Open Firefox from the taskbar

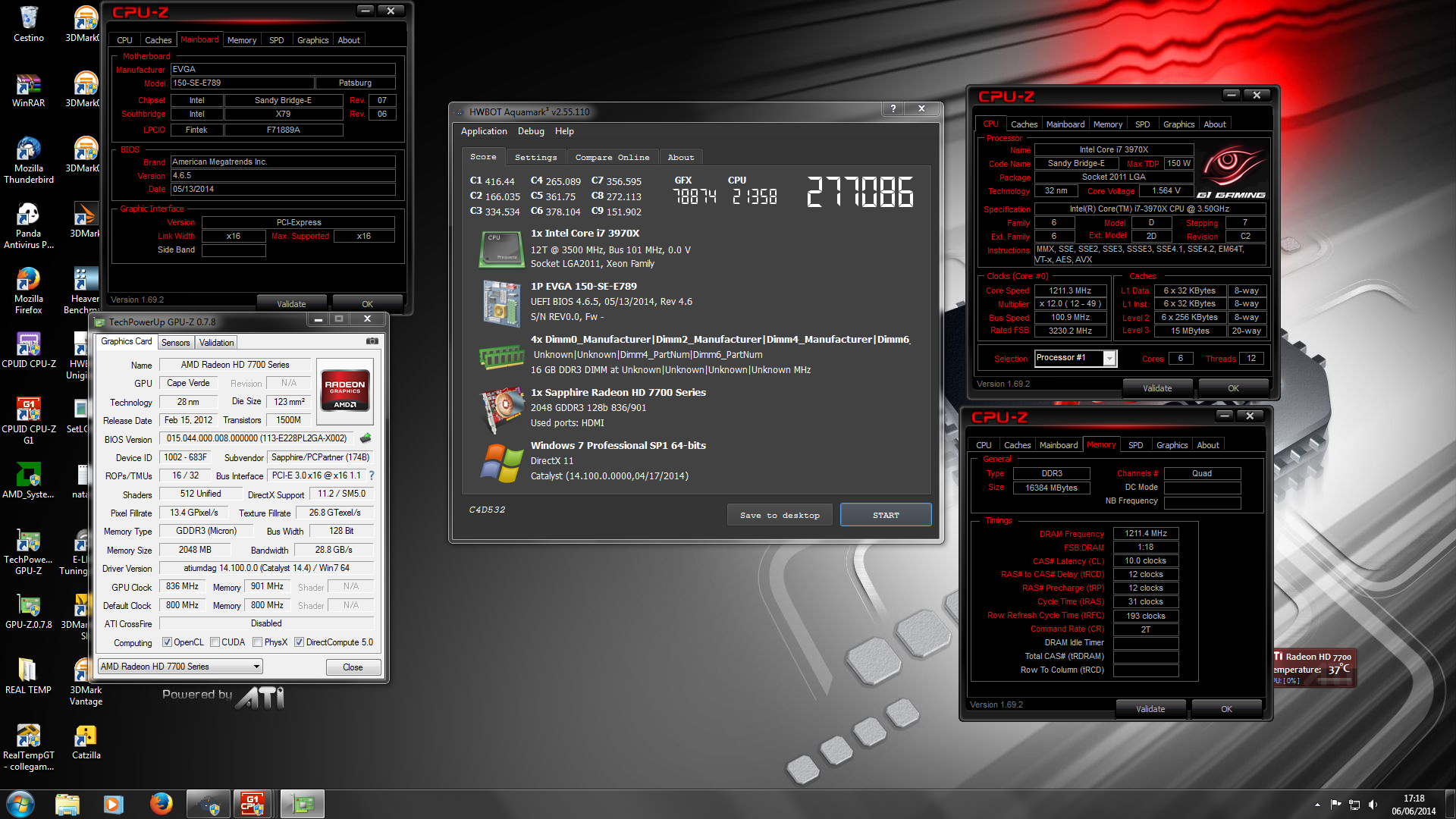(161, 804)
